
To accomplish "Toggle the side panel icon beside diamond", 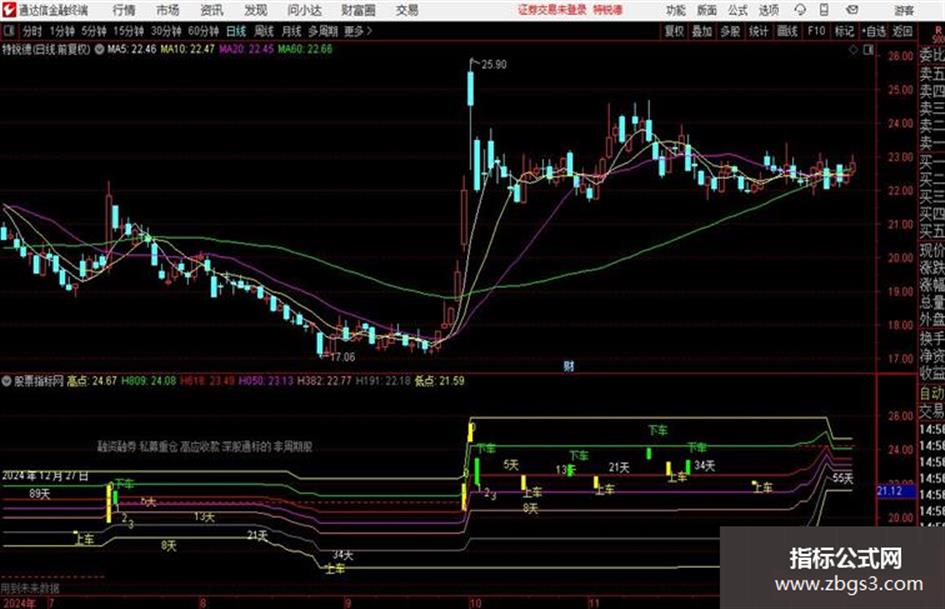I will 868,50.
